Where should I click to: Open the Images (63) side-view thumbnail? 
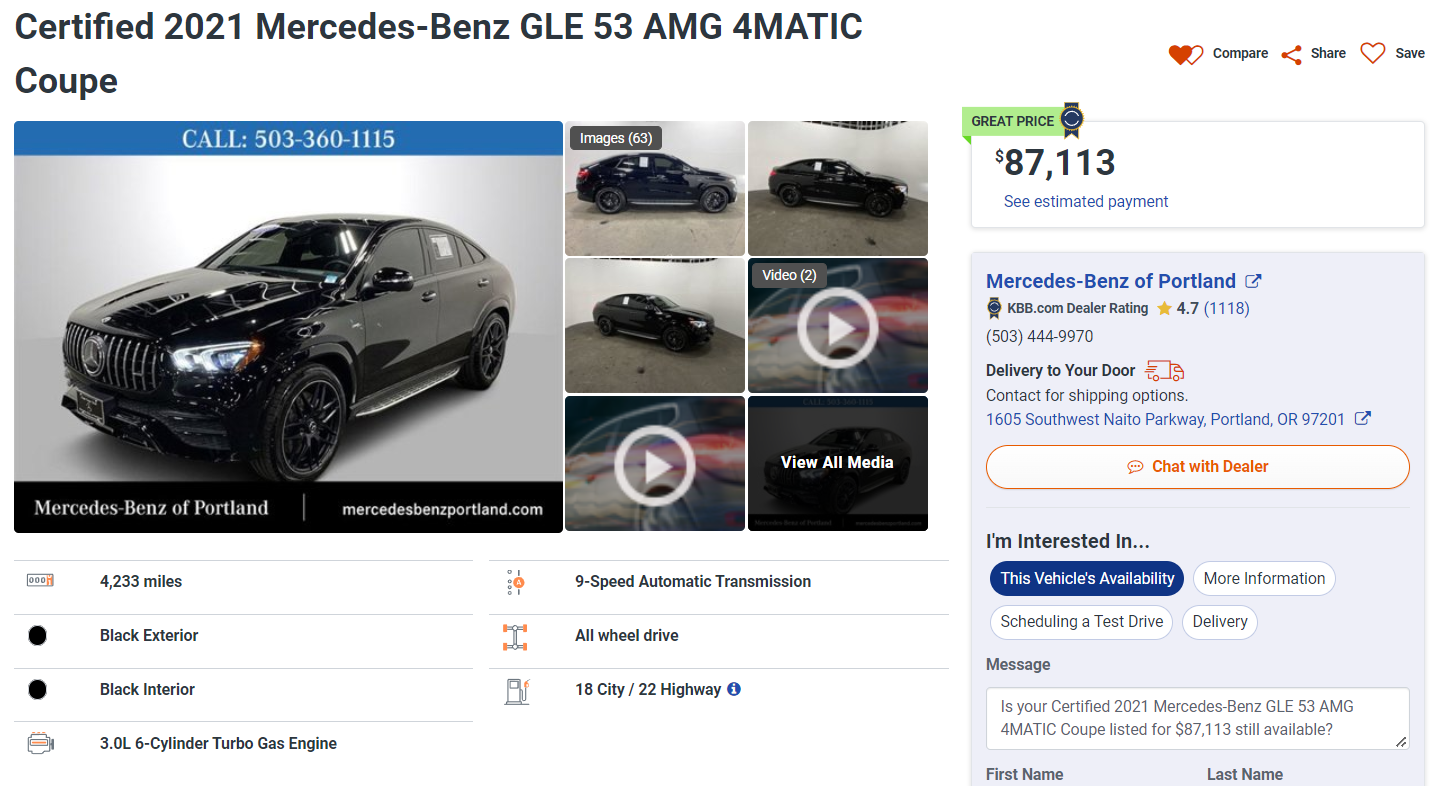[x=655, y=189]
